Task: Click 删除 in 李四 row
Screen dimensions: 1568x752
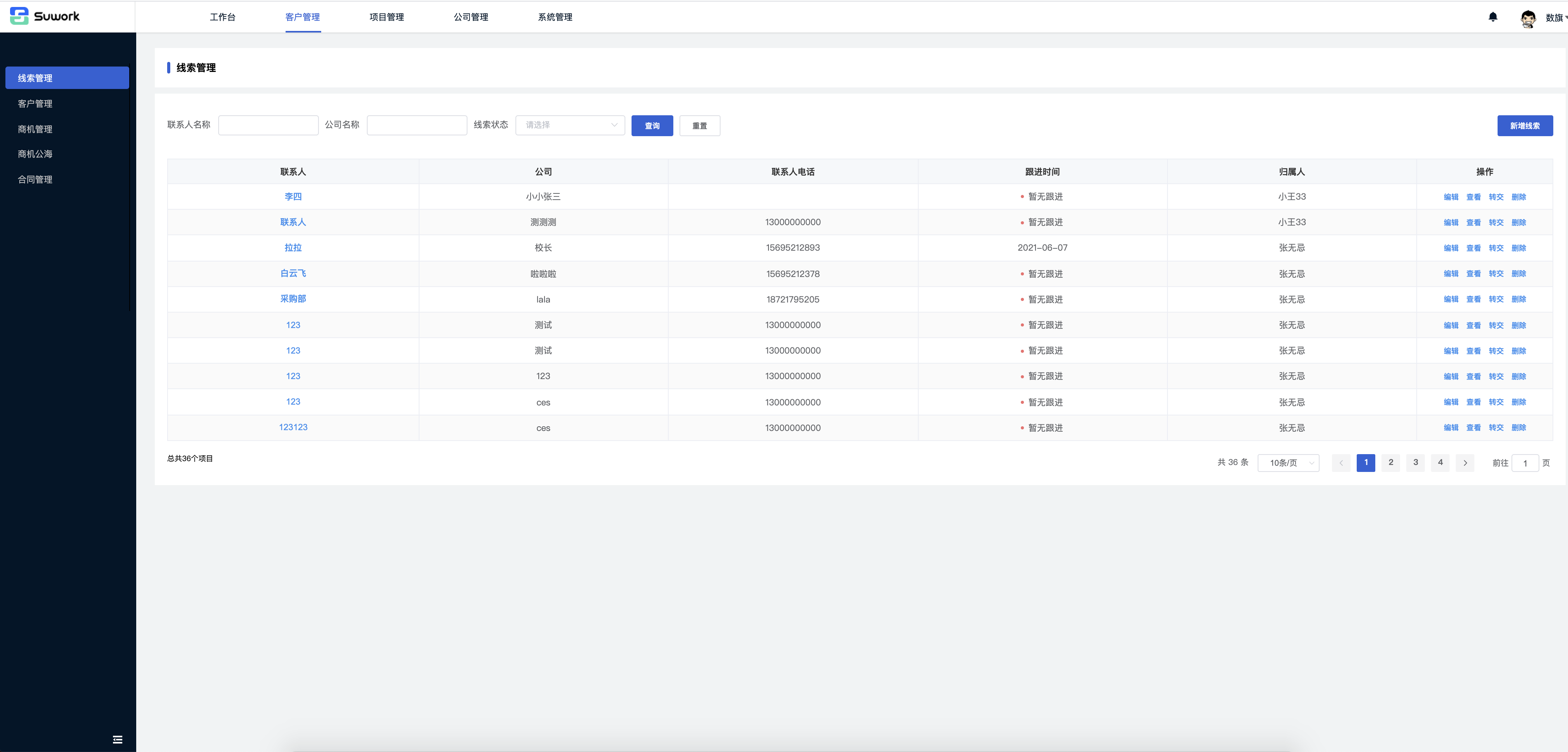Action: (1518, 197)
